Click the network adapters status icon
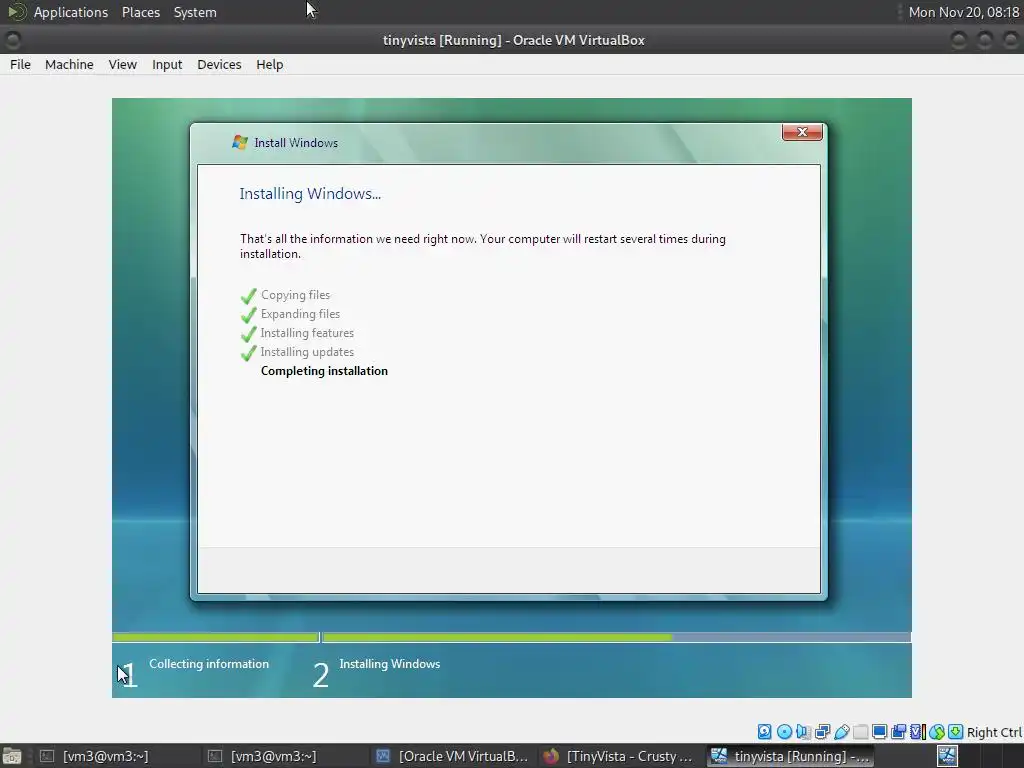The height and width of the screenshot is (768, 1024). point(822,732)
